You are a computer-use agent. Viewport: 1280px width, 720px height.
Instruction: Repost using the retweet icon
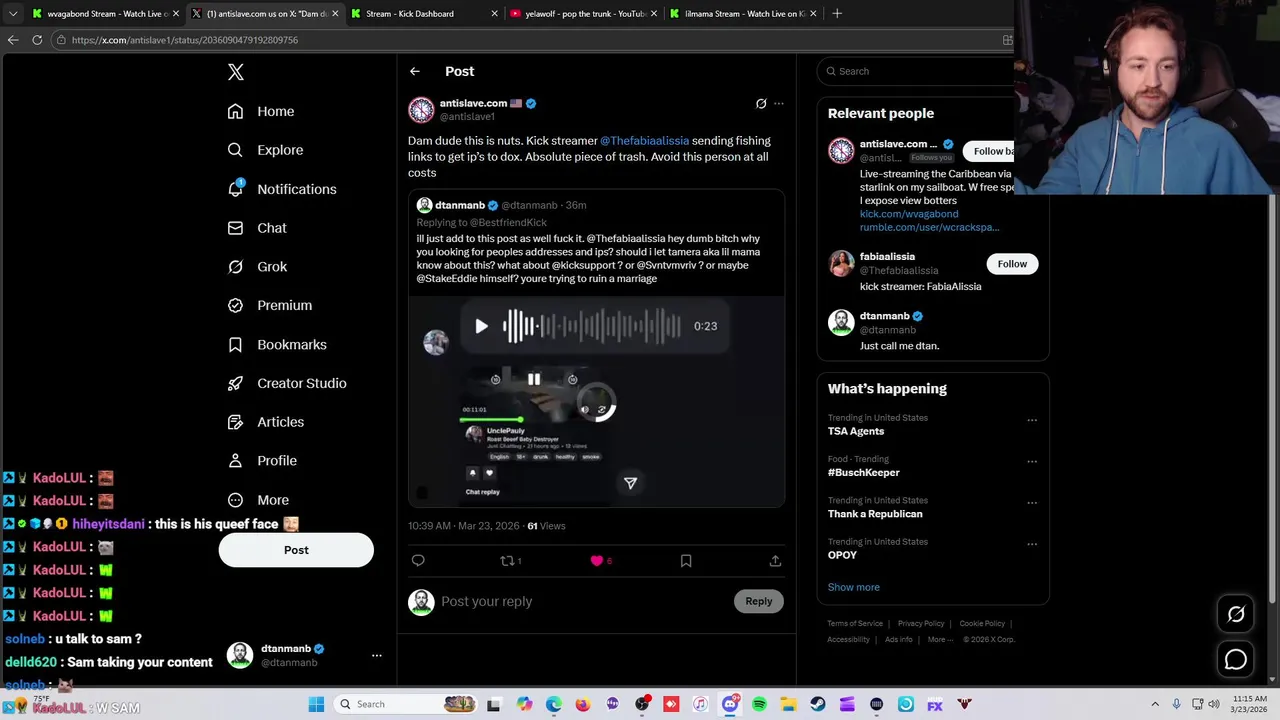tap(507, 561)
